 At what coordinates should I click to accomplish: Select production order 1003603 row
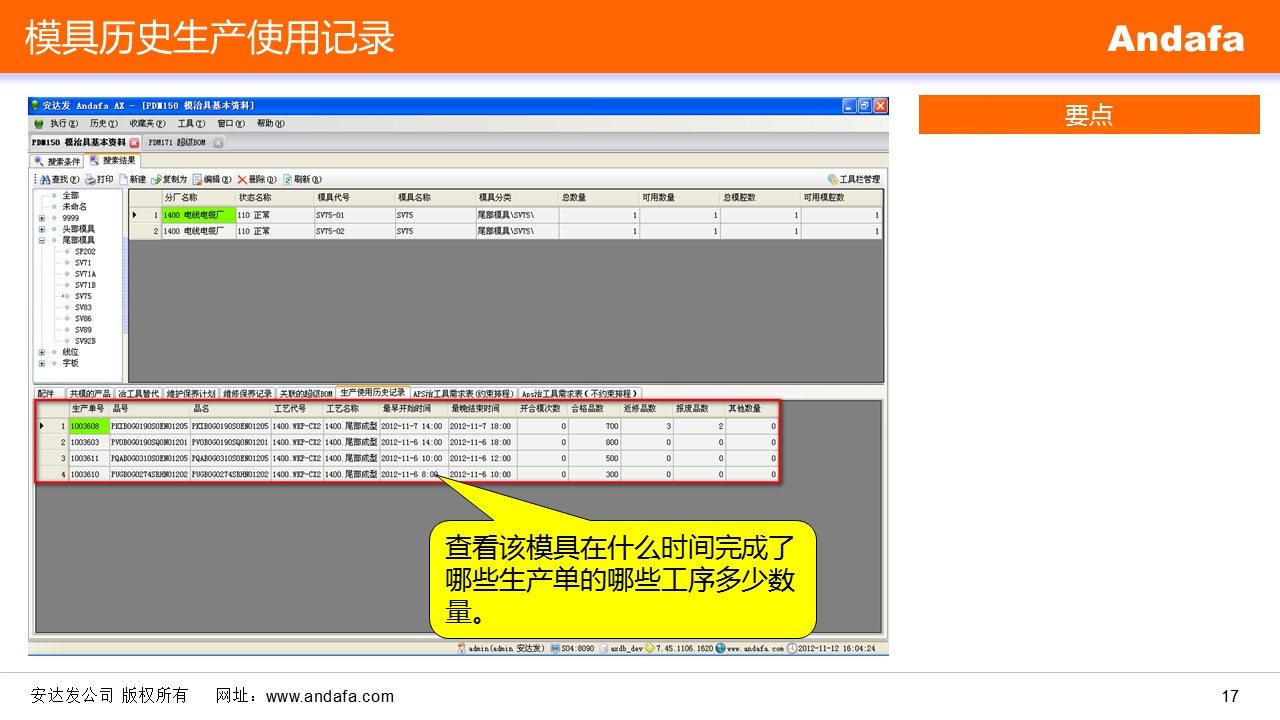84,442
